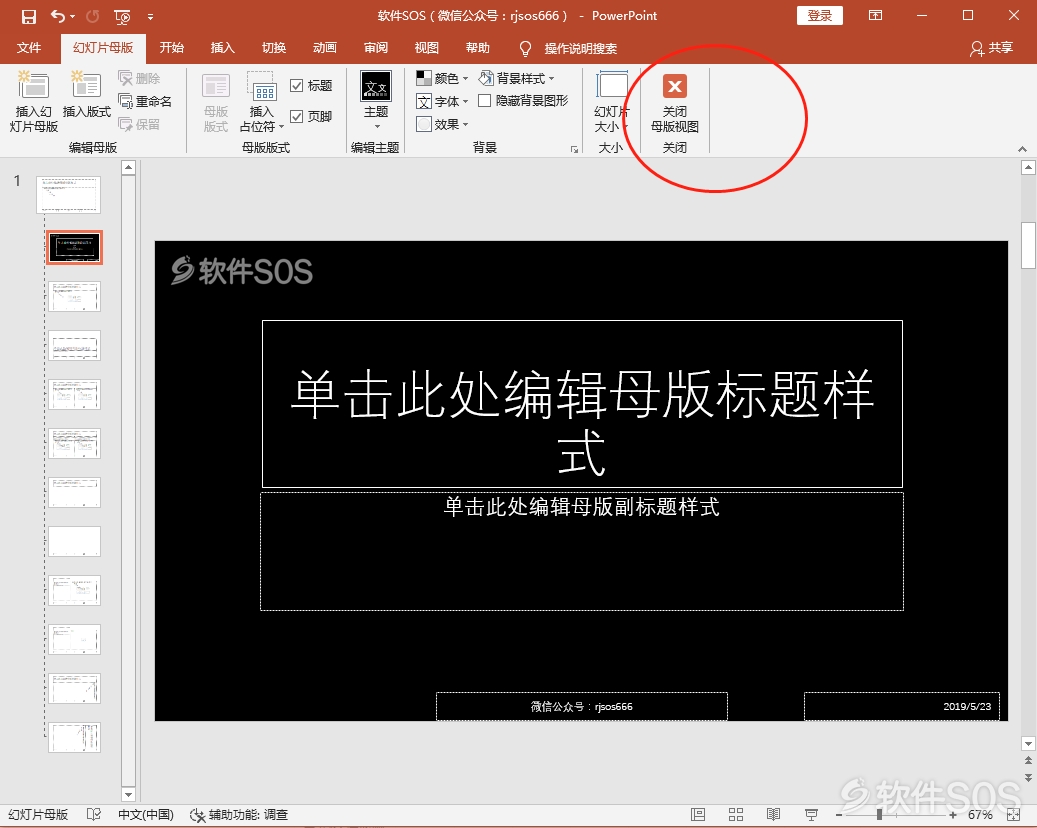Zoom in with the plus button
The width and height of the screenshot is (1037, 828).
[x=953, y=815]
